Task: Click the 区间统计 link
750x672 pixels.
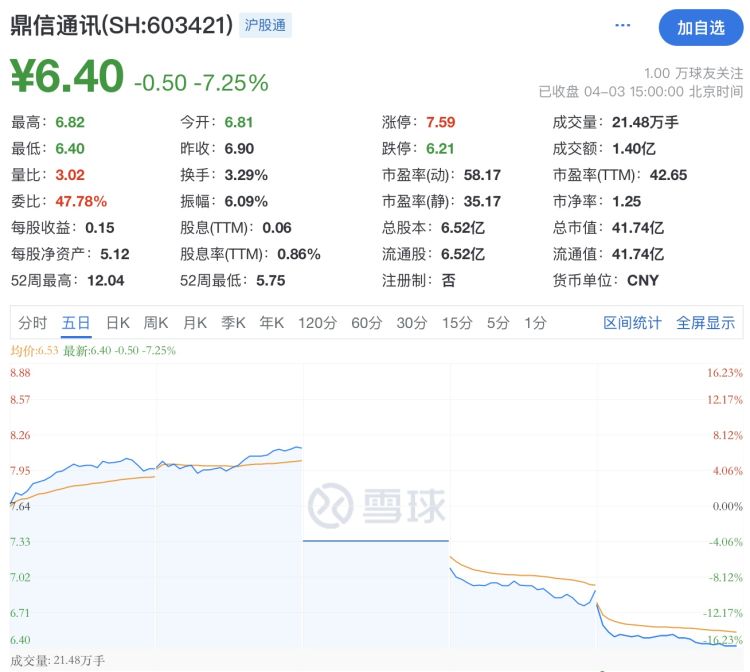Action: pyautogui.click(x=632, y=323)
